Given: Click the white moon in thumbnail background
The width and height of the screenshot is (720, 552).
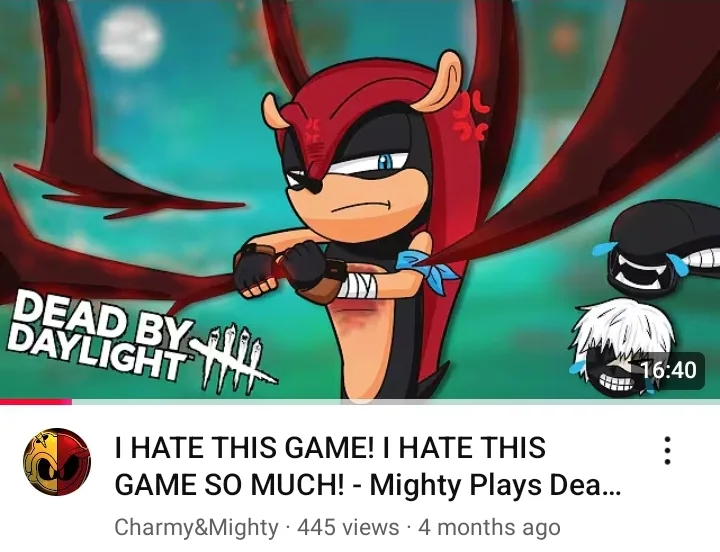Looking at the screenshot, I should (129, 38).
